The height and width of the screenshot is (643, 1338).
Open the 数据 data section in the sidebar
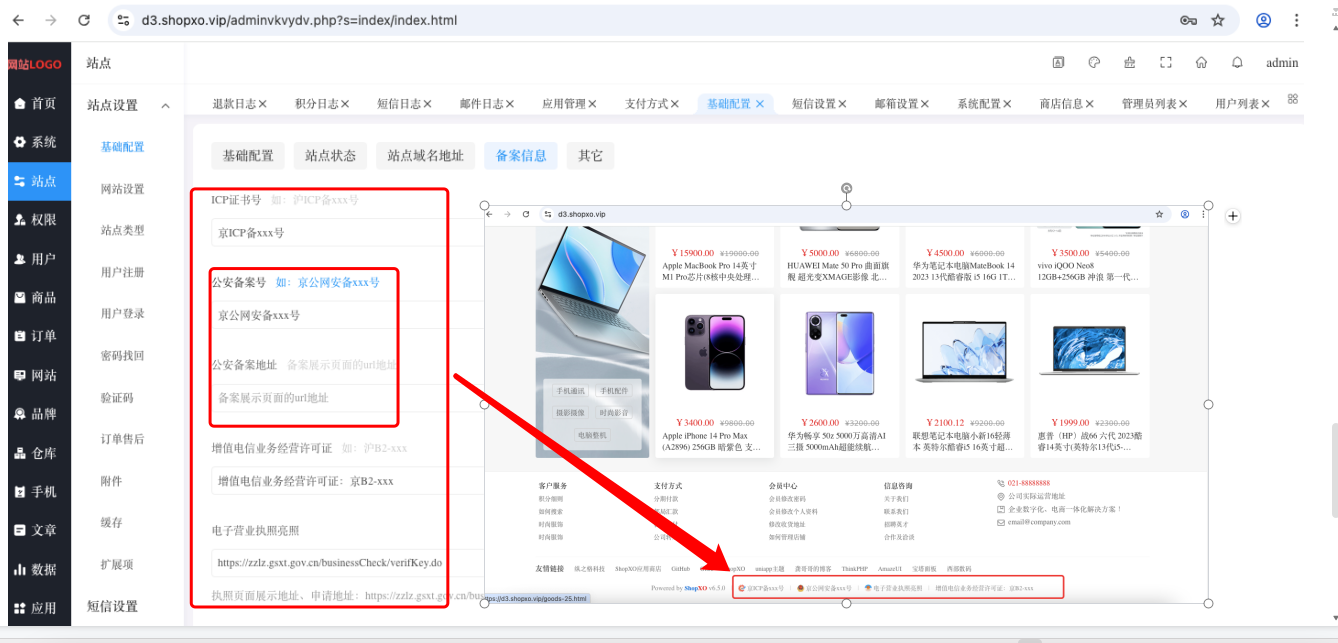[35, 569]
